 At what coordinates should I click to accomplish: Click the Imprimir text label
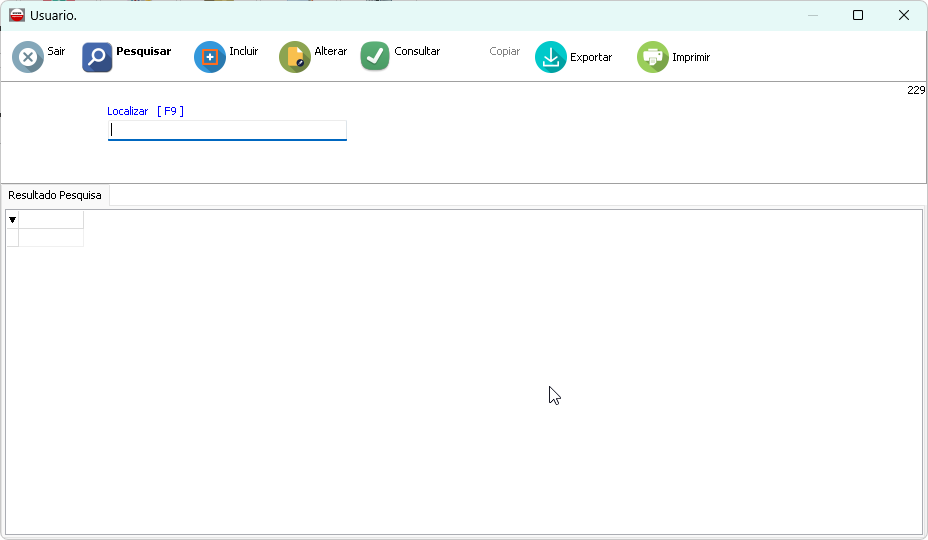click(x=691, y=57)
